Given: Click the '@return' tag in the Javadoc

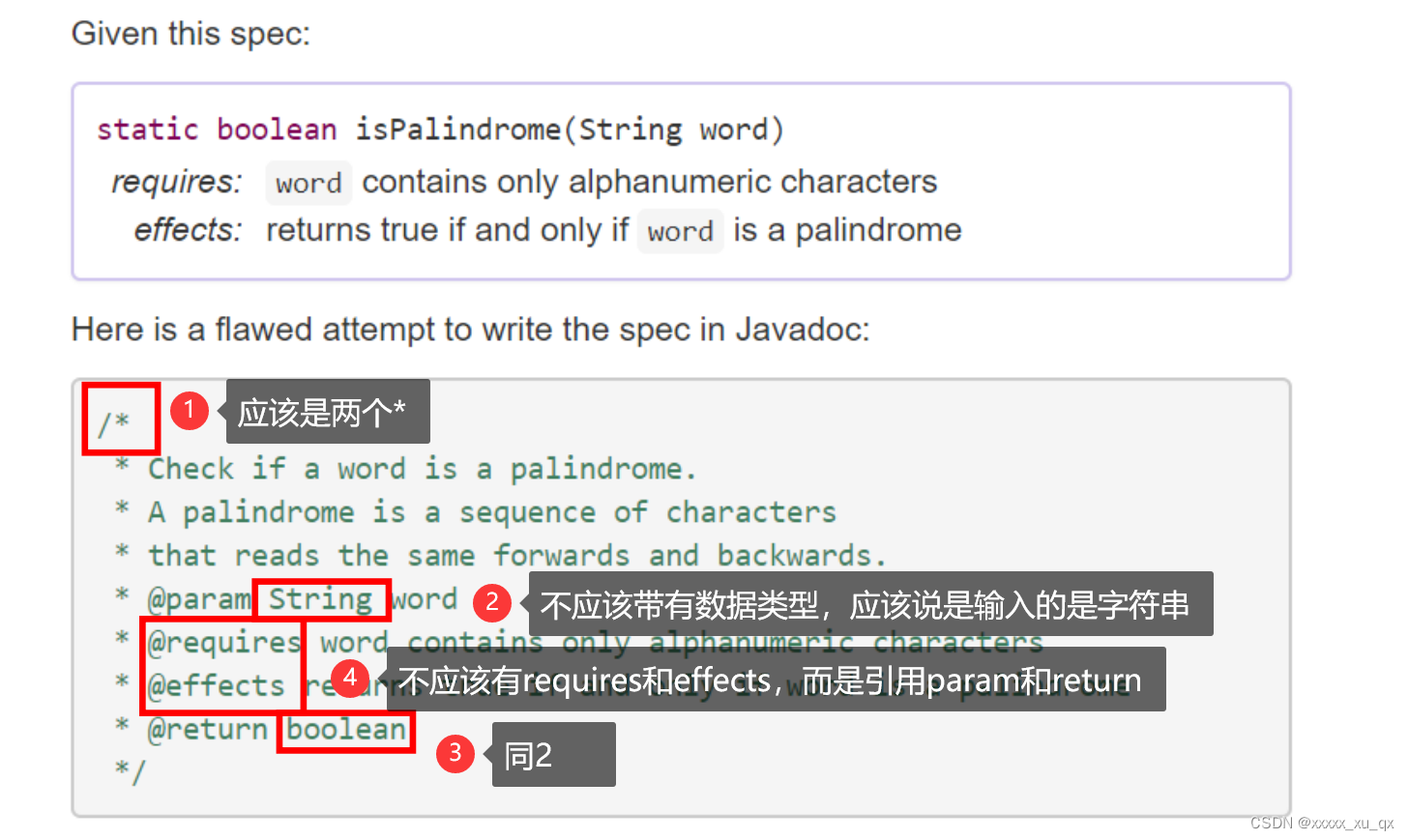Looking at the screenshot, I should (207, 730).
